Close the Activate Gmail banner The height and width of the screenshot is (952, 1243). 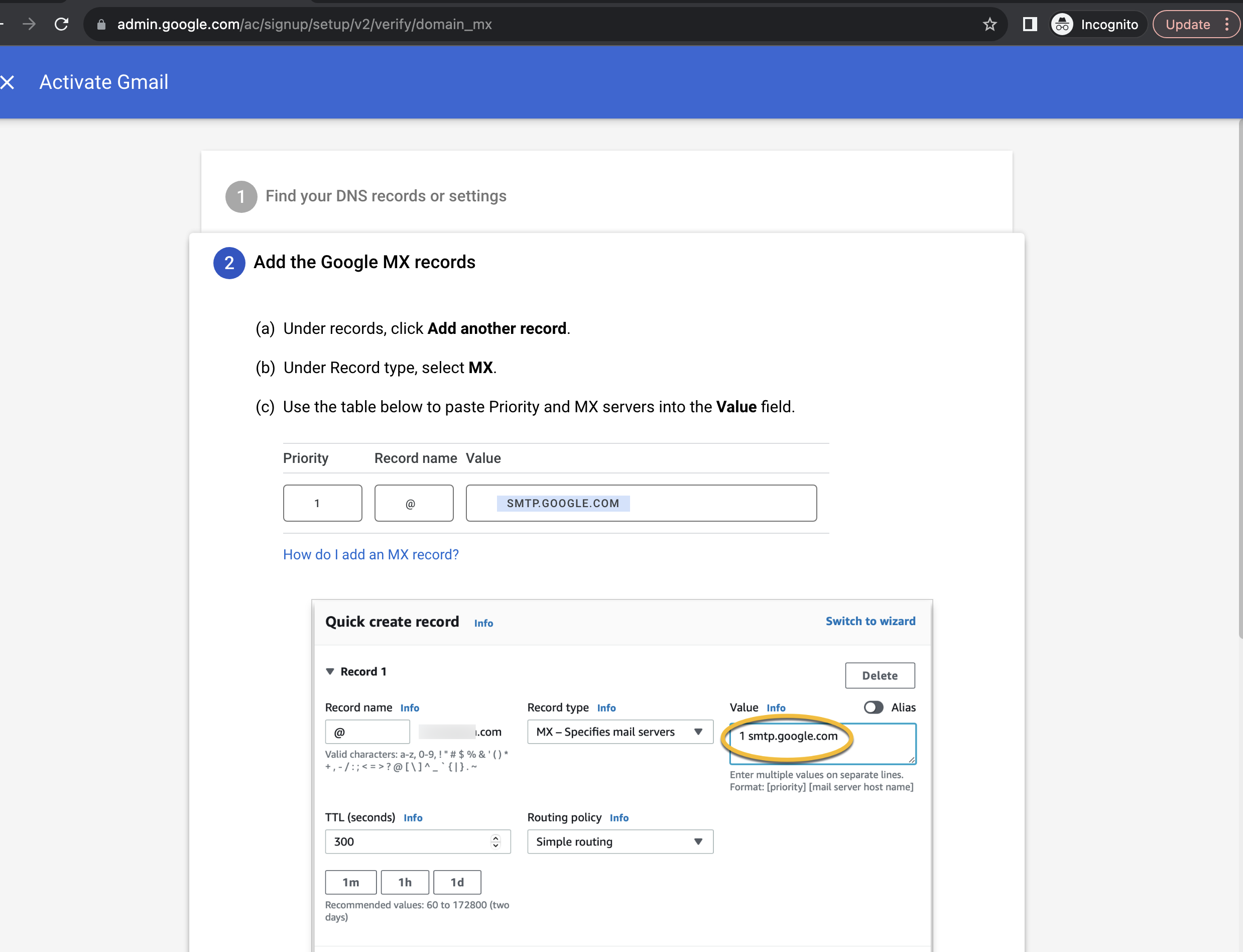coord(8,82)
